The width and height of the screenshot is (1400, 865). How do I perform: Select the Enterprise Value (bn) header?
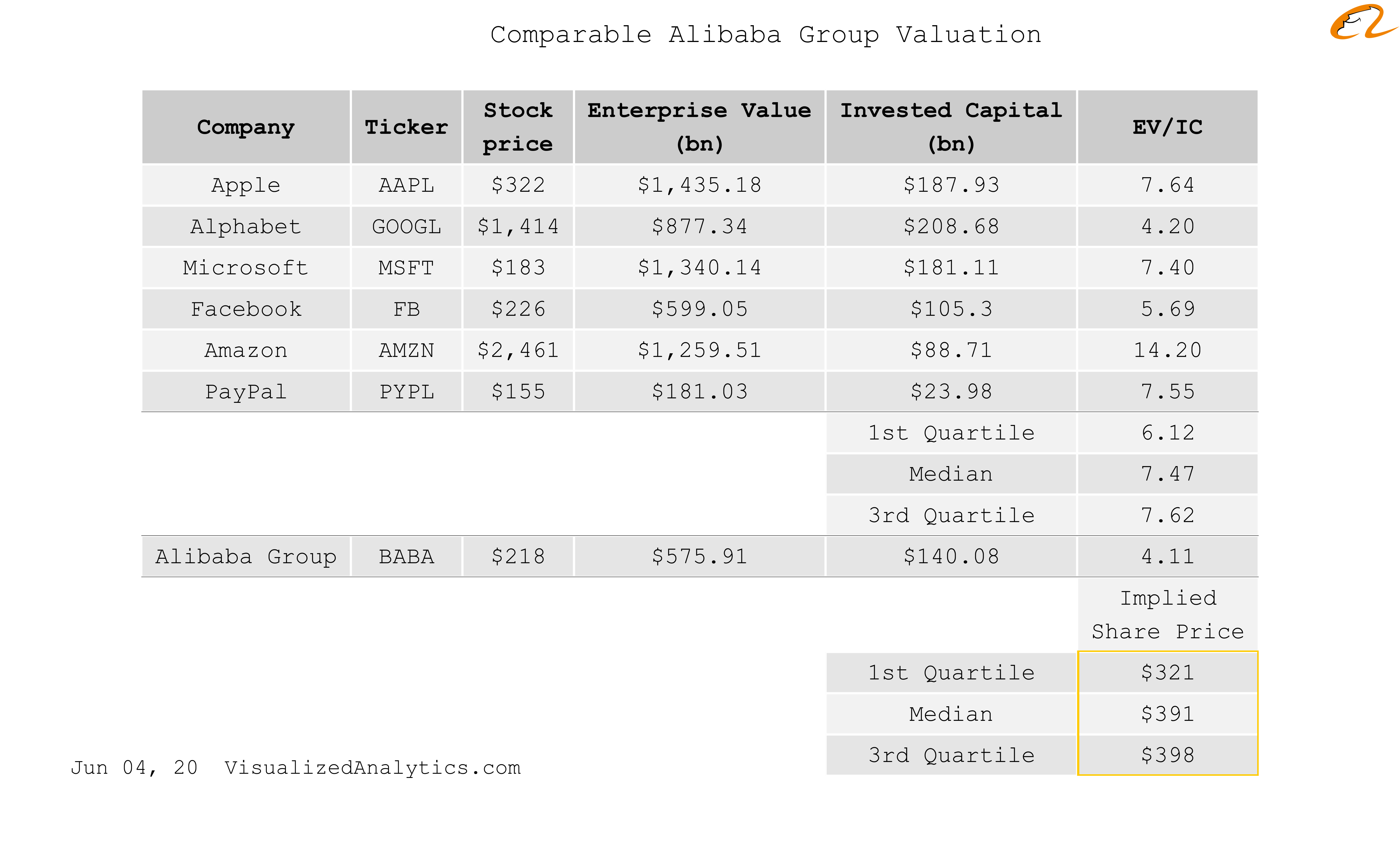[699, 127]
